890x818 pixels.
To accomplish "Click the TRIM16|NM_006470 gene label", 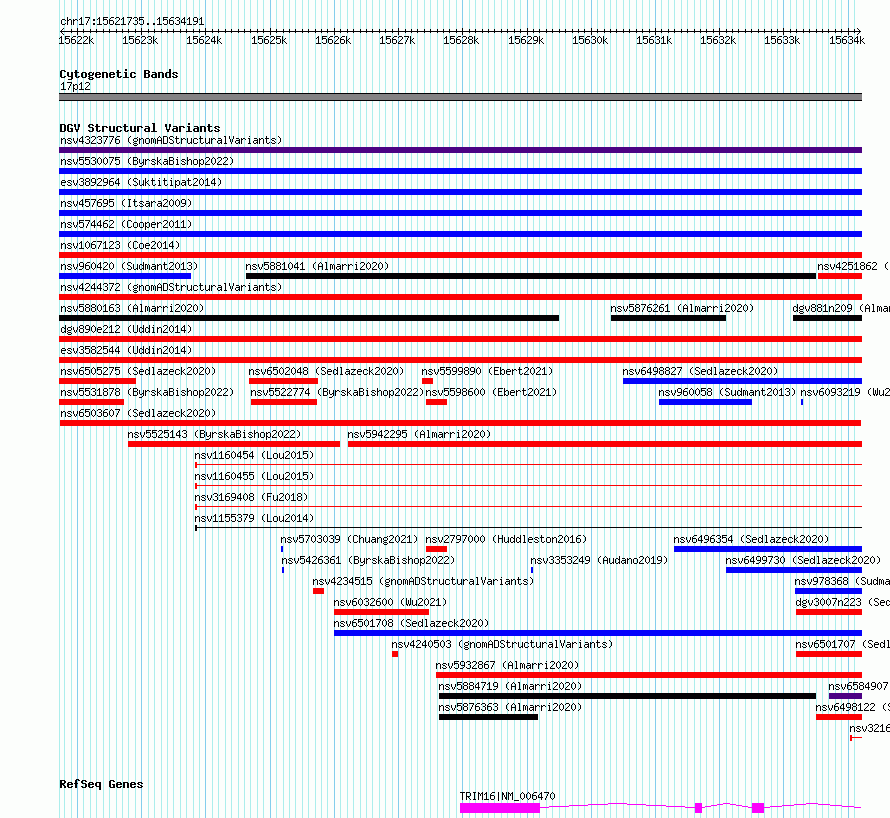I will (507, 796).
